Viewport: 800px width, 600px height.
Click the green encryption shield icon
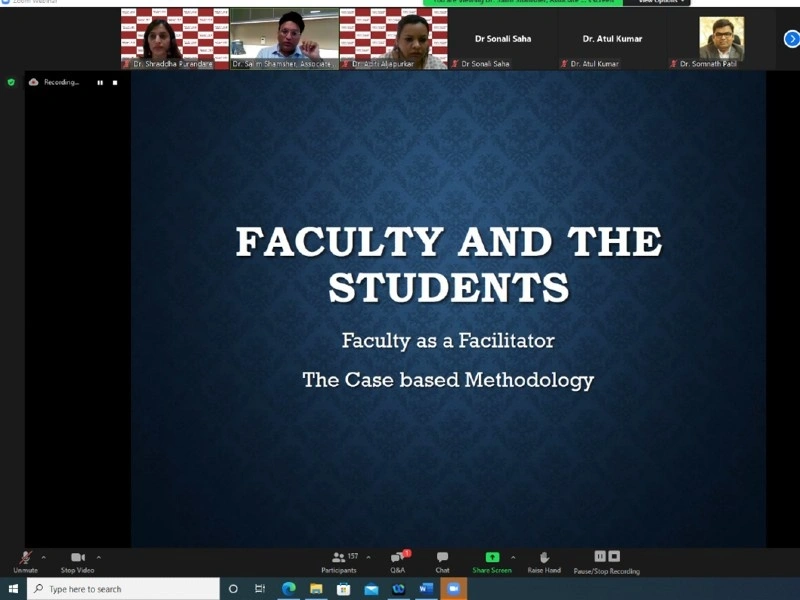[11, 82]
